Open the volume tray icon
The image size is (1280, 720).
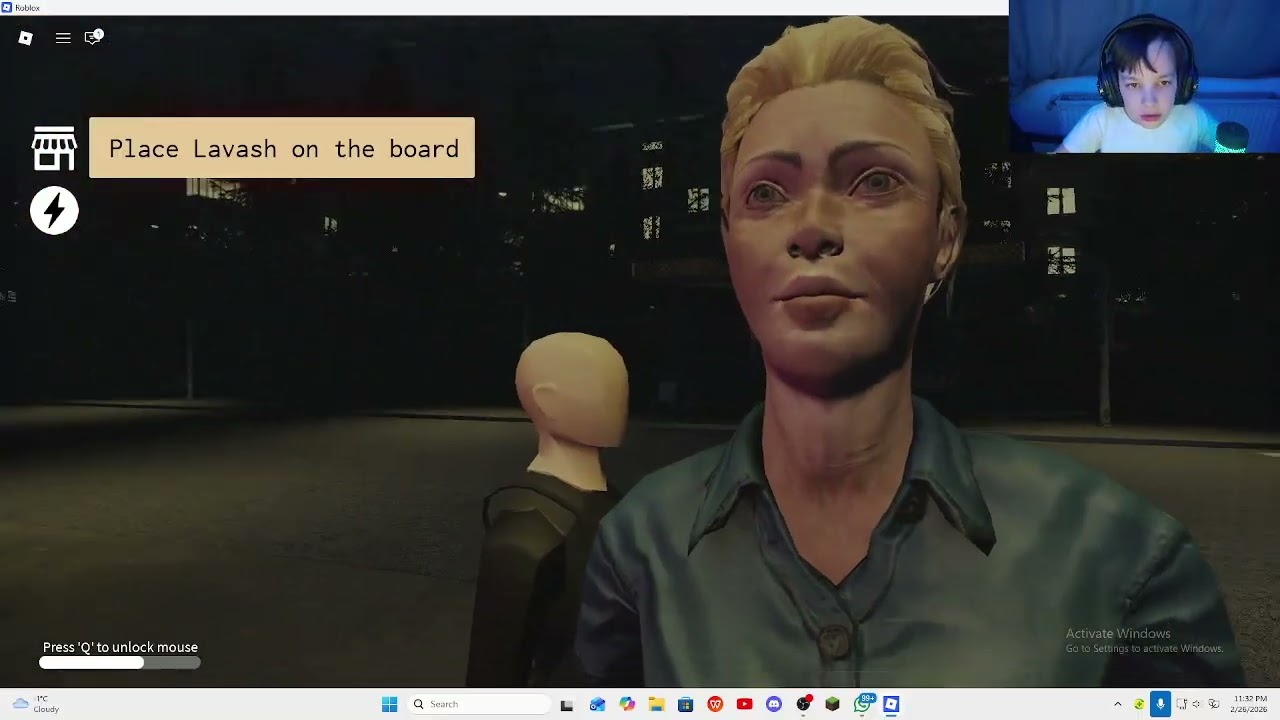coord(1197,704)
